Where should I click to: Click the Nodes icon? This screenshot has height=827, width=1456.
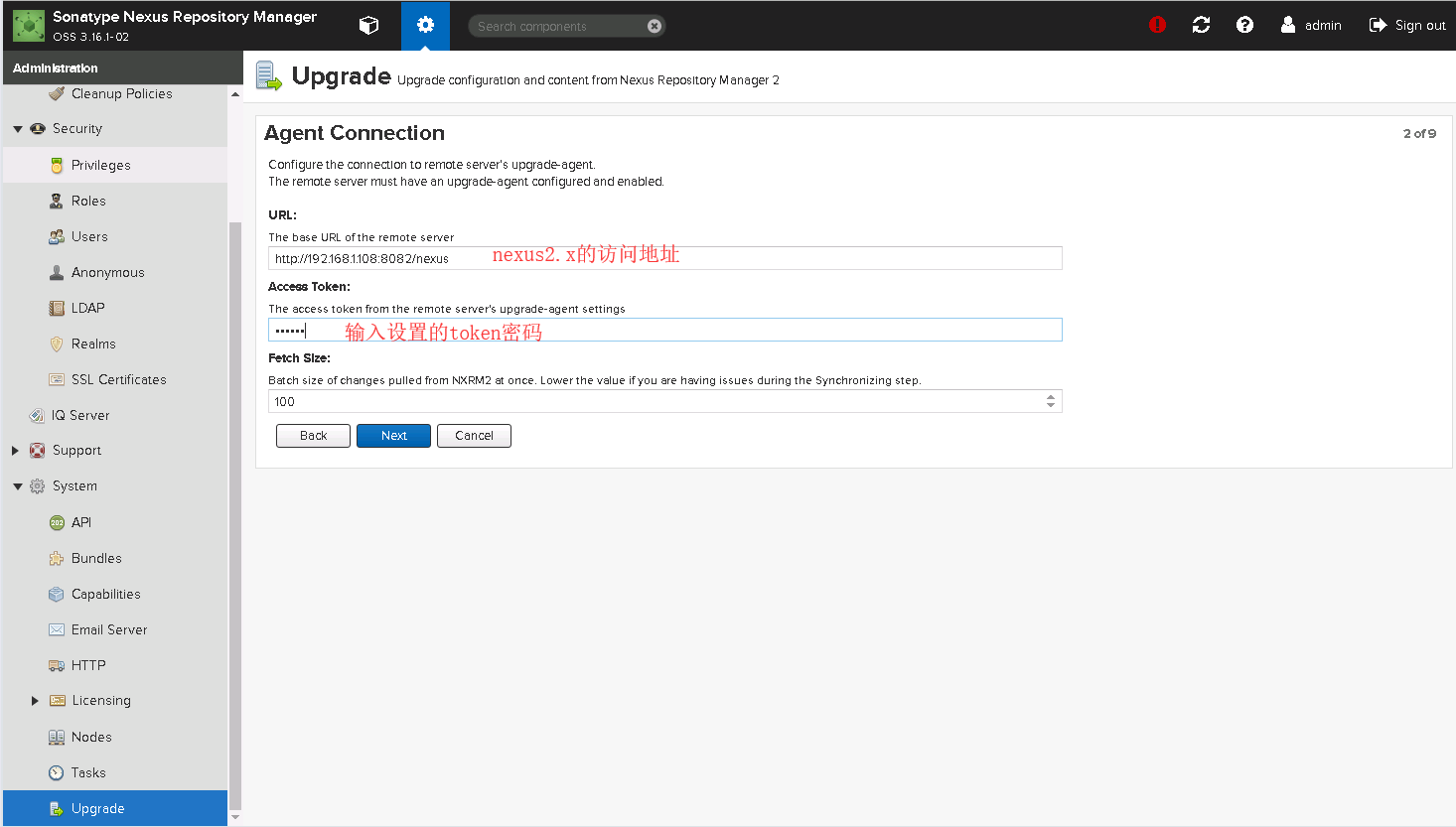click(57, 737)
